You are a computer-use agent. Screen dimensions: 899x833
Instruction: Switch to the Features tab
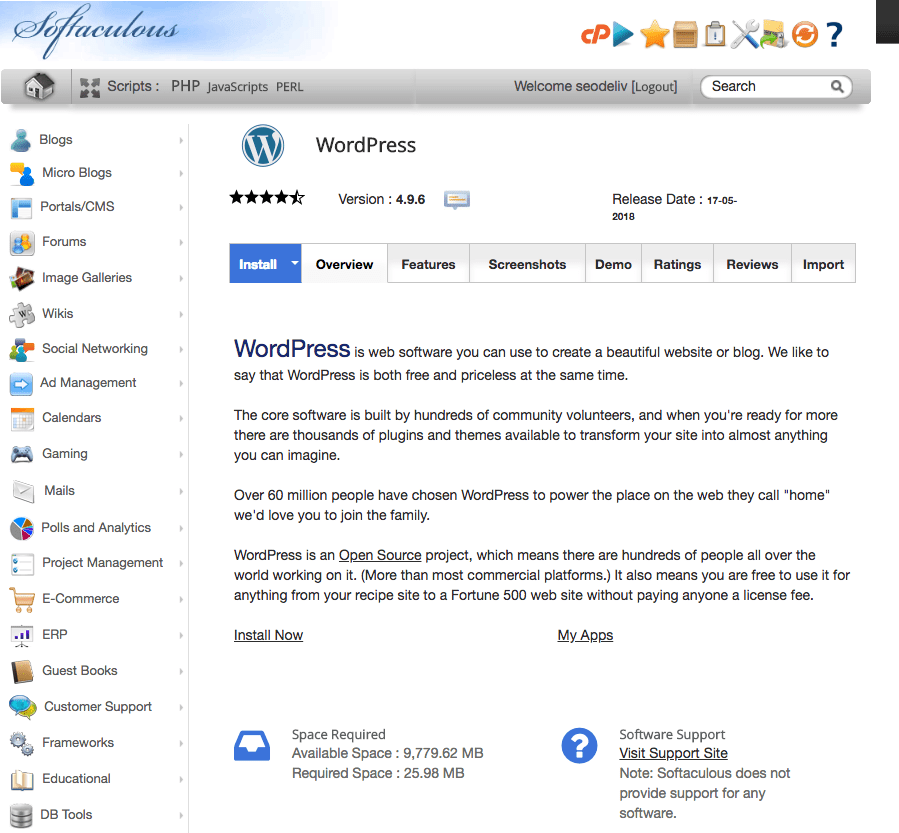click(428, 264)
